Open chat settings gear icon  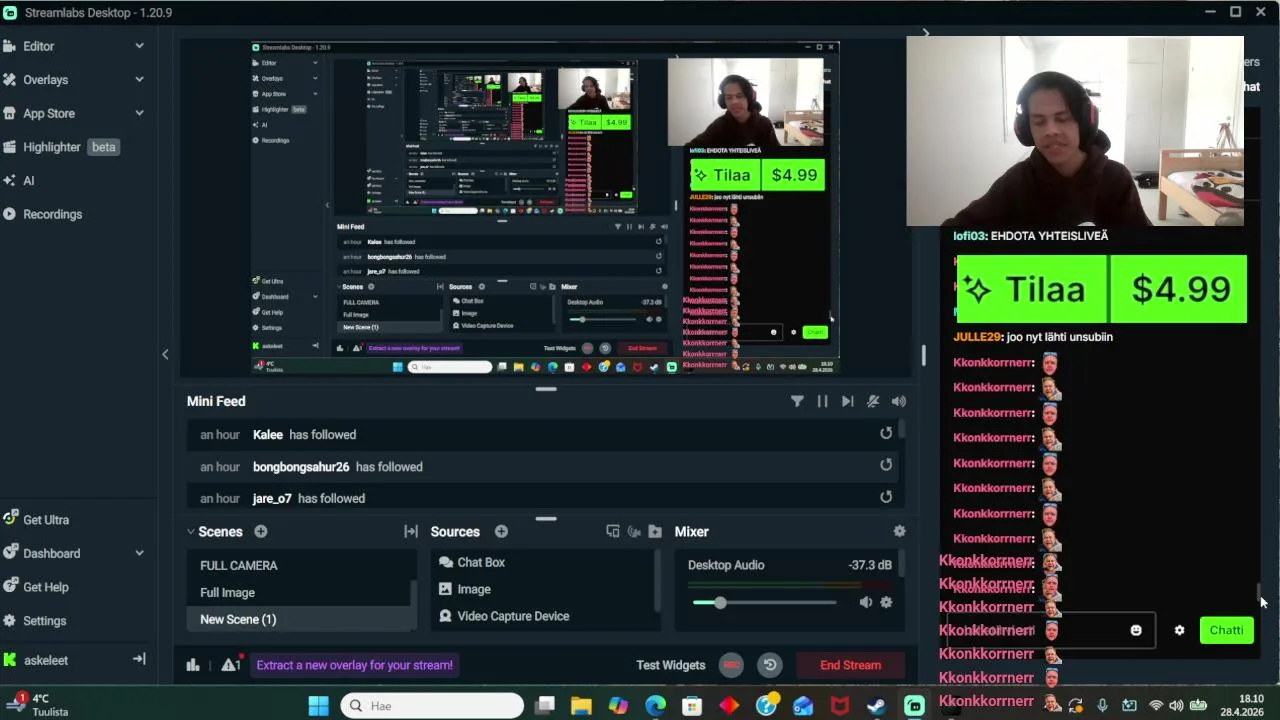[x=1179, y=630]
